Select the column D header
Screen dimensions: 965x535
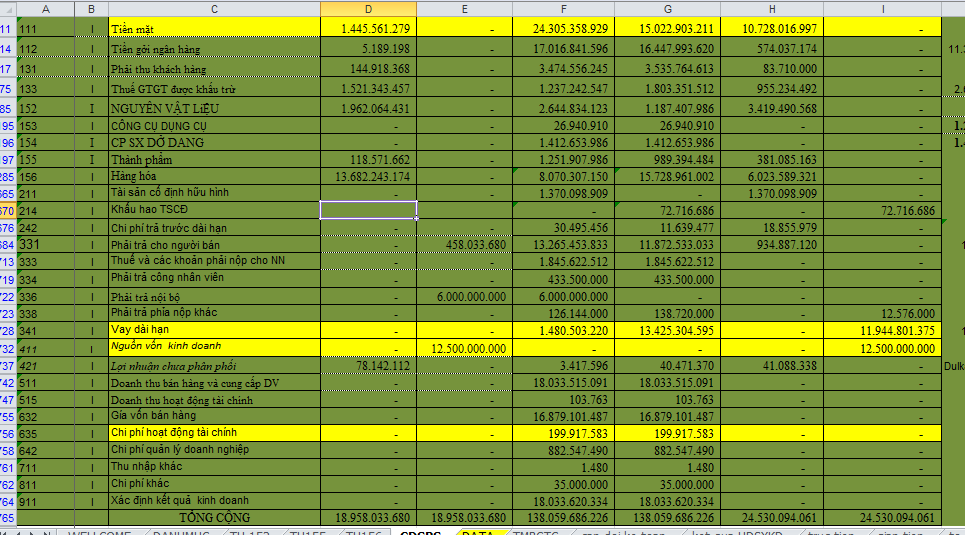[368, 9]
